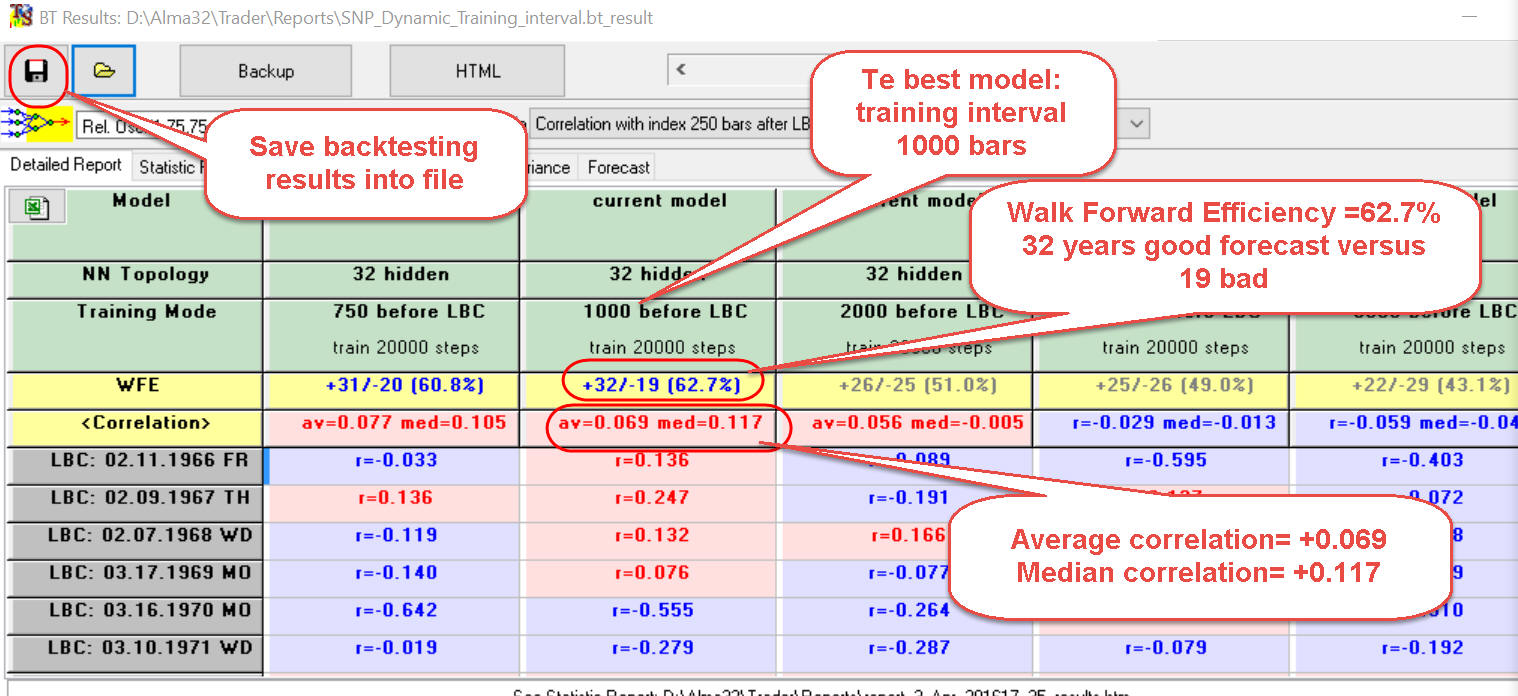This screenshot has height=696, width=1518.
Task: Select row LBC: 02.11.1966 FR
Action: point(134,461)
